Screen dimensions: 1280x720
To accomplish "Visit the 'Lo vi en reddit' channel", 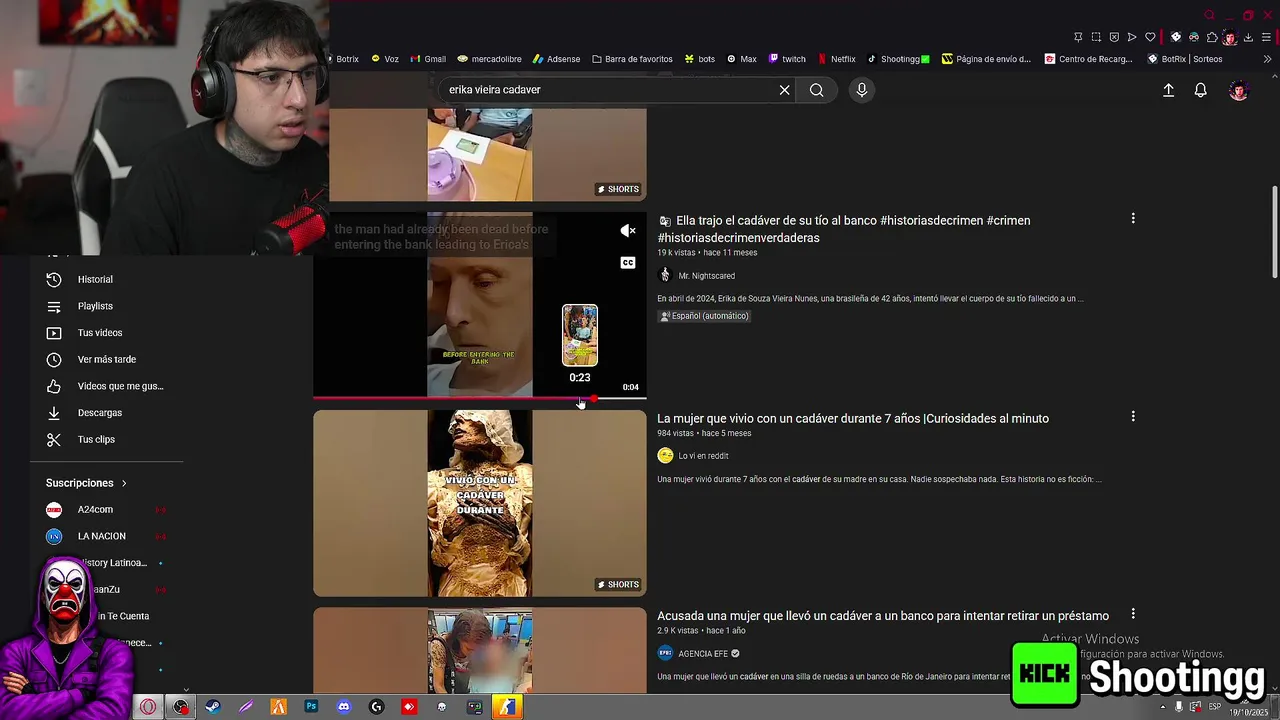I will coord(703,456).
